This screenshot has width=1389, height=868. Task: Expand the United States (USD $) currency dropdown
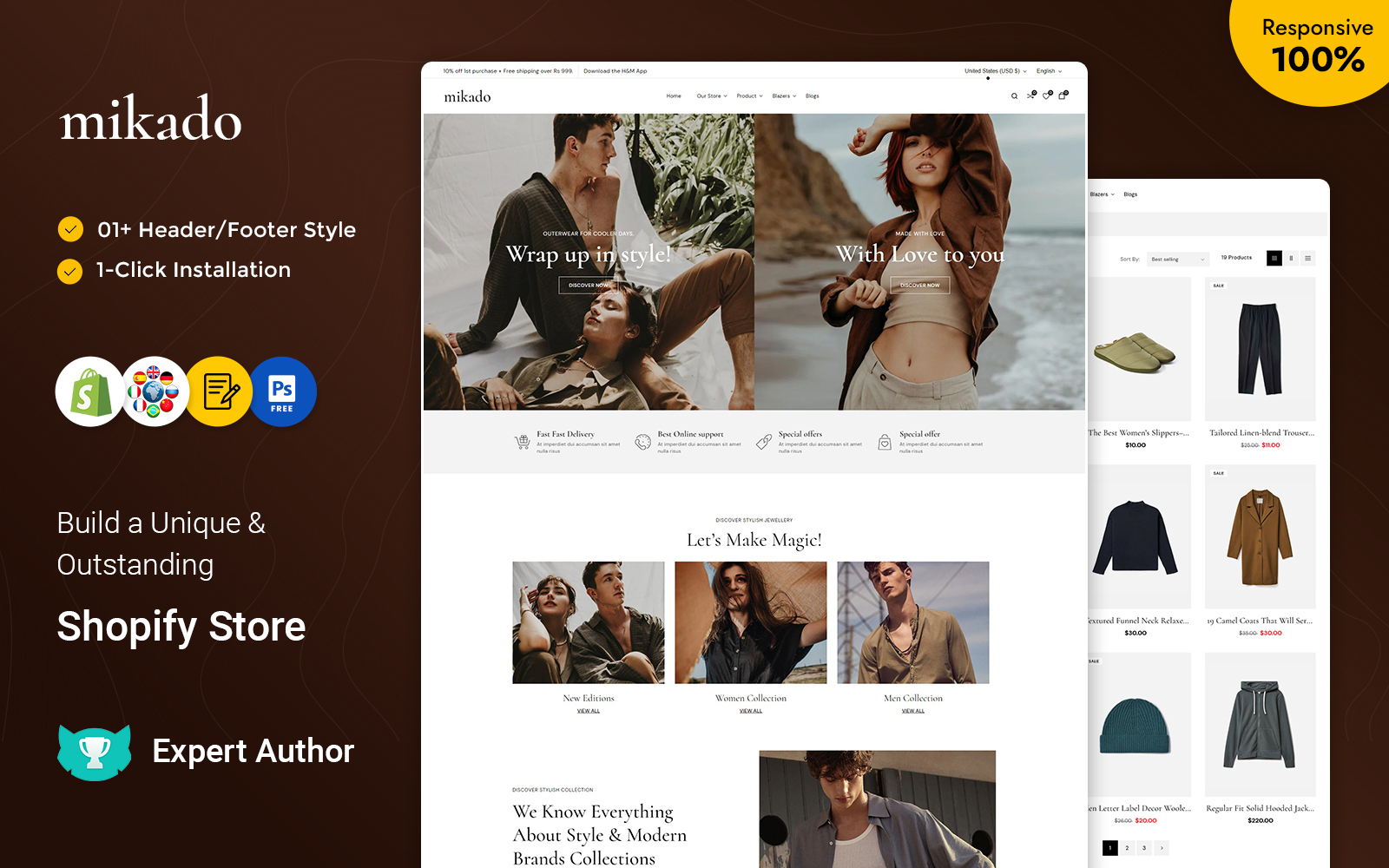click(995, 71)
